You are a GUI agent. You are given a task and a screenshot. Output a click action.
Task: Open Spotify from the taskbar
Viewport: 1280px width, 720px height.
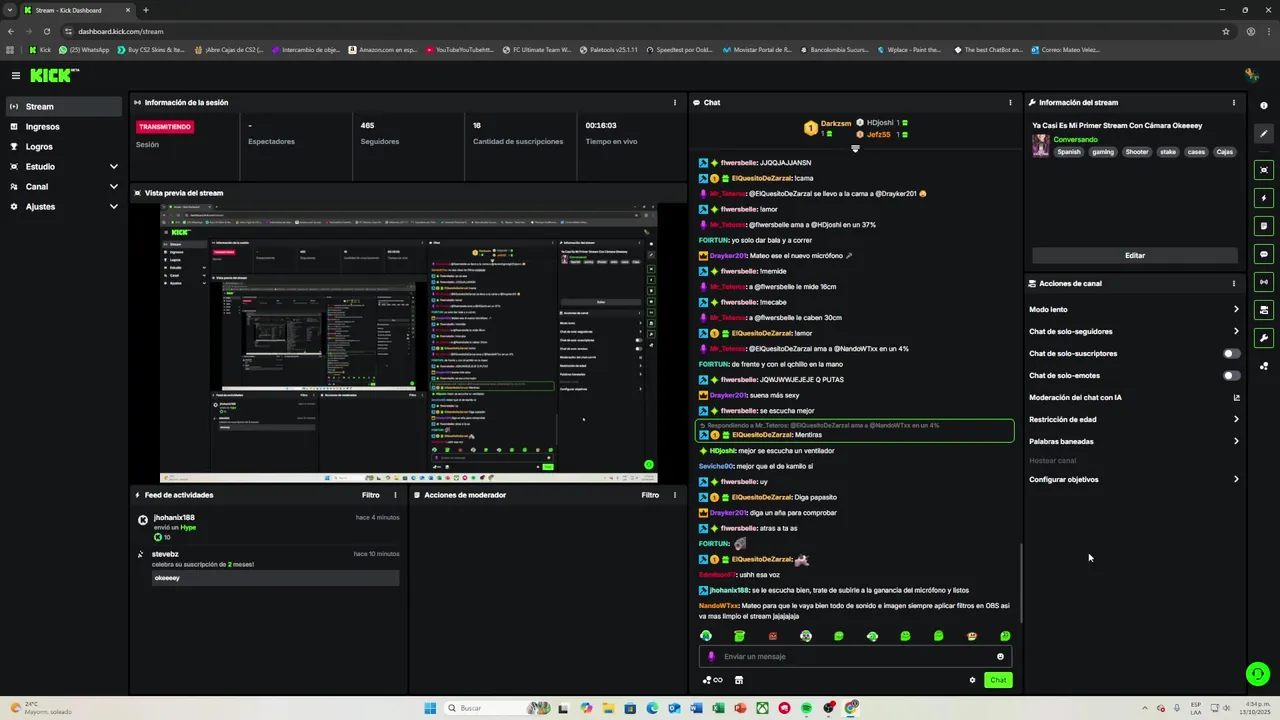[806, 708]
